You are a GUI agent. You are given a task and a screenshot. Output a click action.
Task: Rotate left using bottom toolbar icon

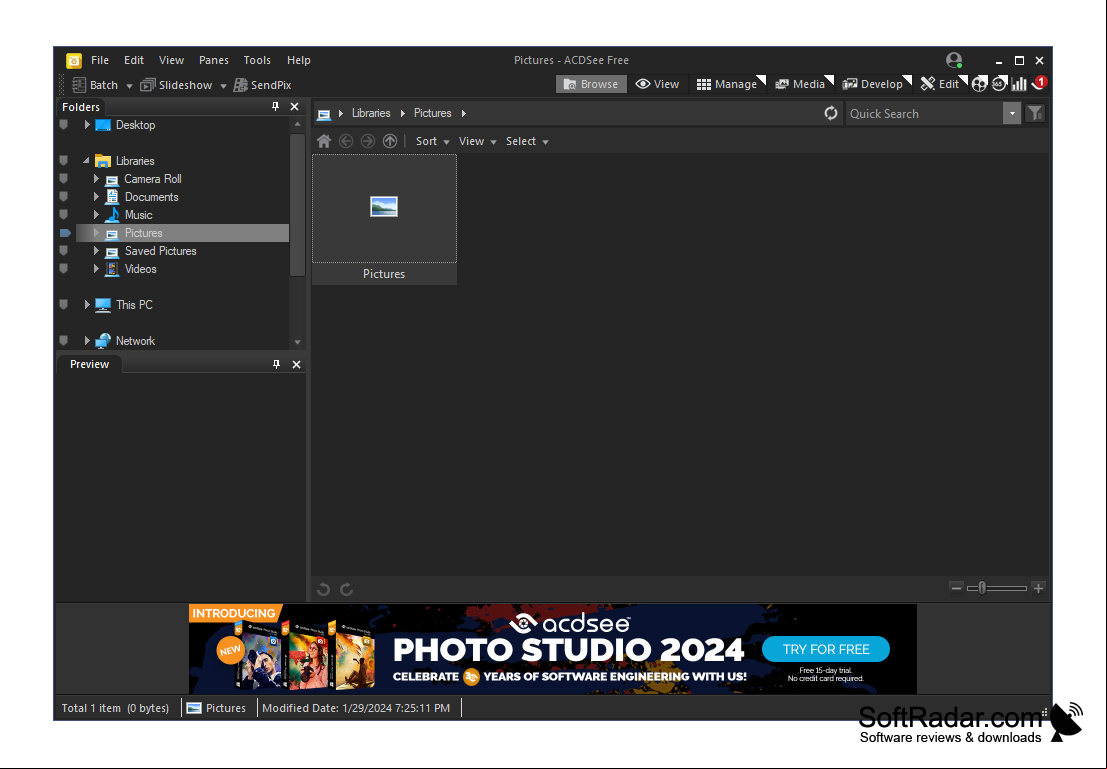tap(323, 589)
